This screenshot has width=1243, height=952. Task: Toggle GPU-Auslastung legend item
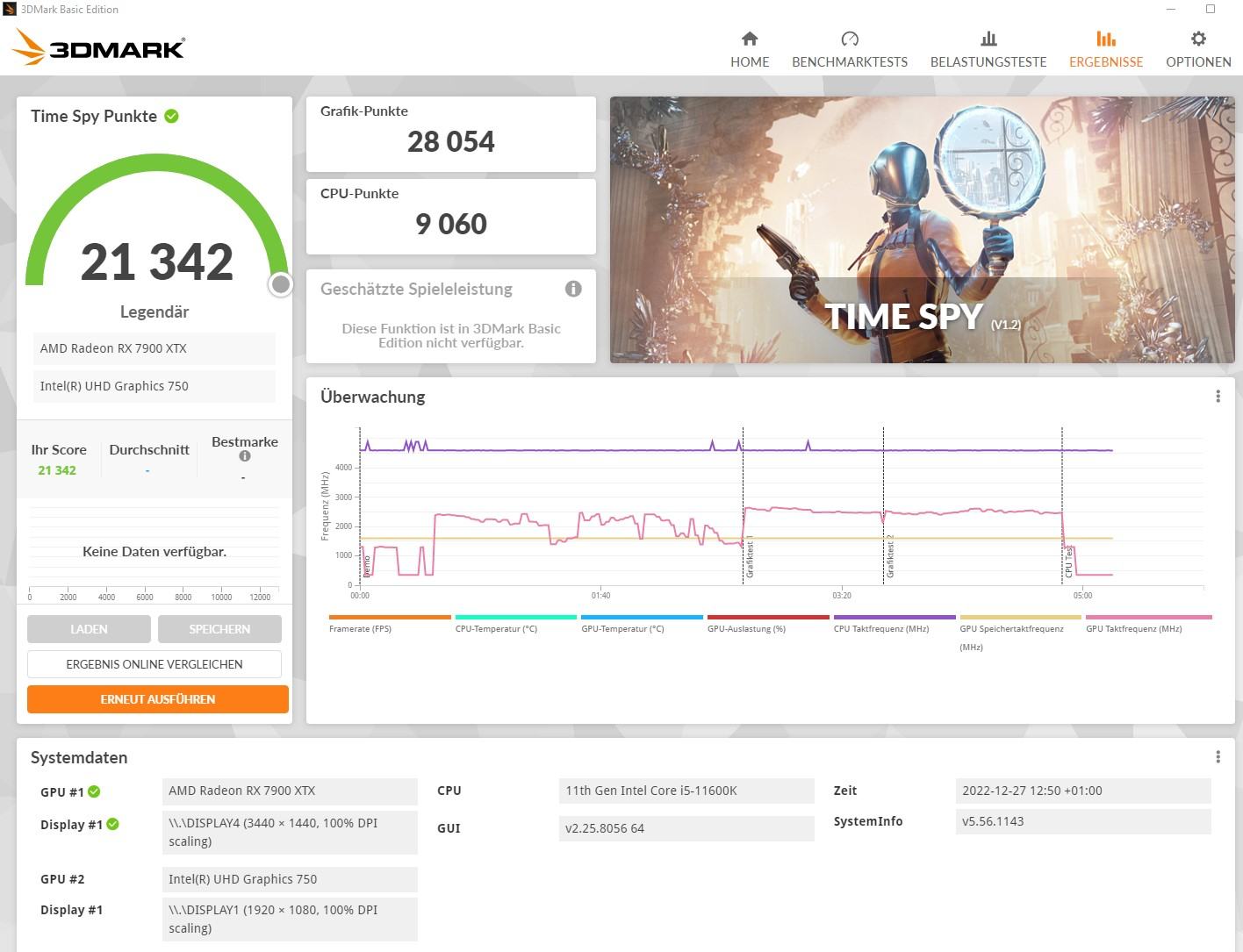(768, 624)
